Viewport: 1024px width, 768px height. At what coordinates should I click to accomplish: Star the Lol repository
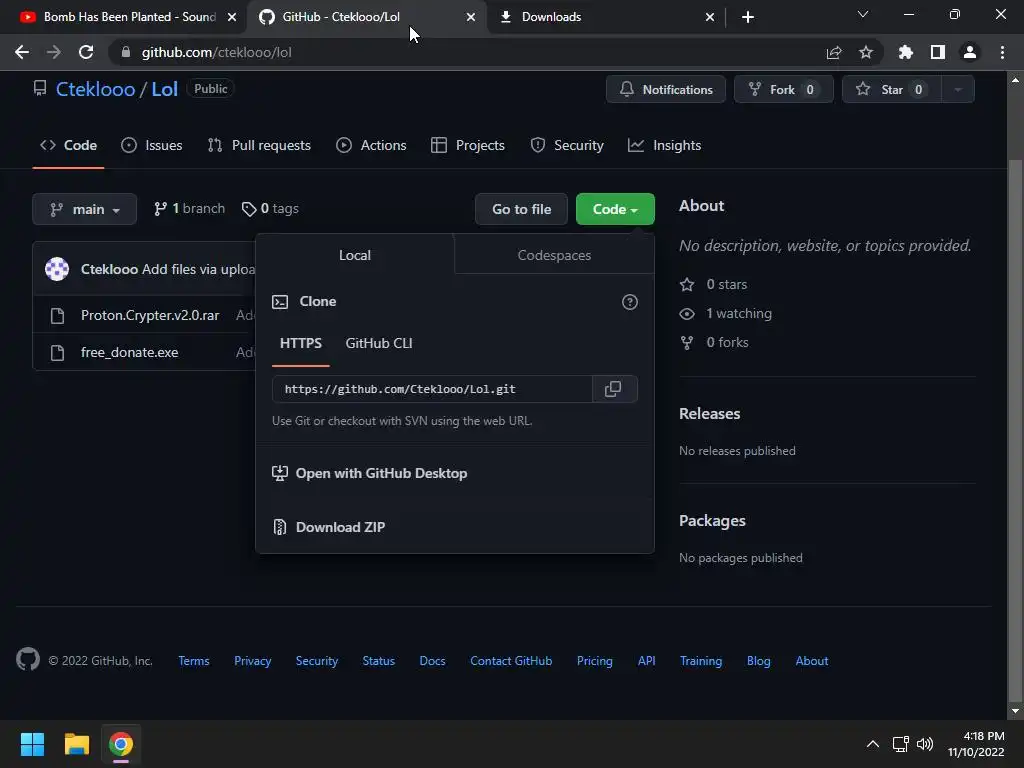point(891,89)
